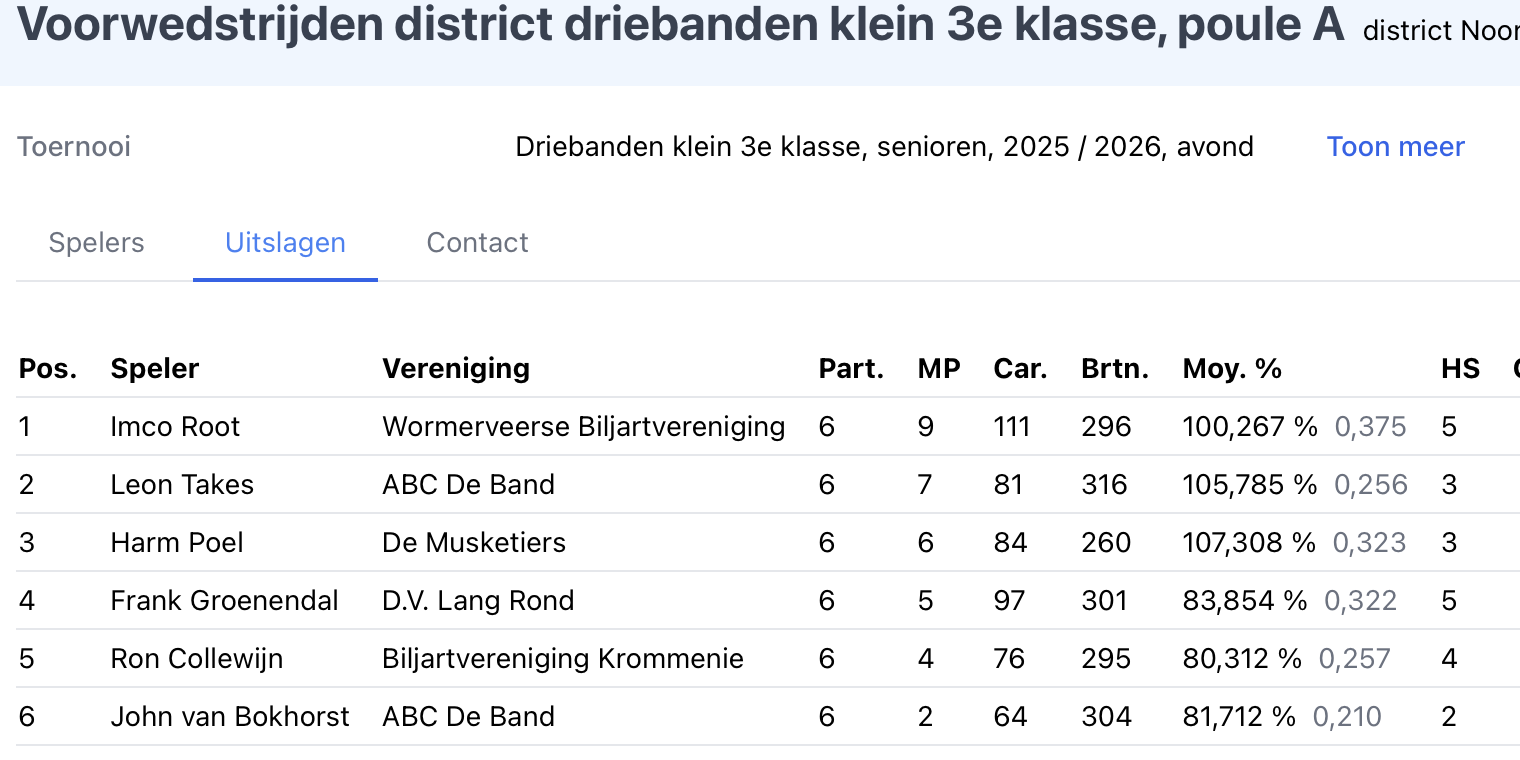Click De Musketiers club cell
1520x760 pixels.
tap(474, 543)
